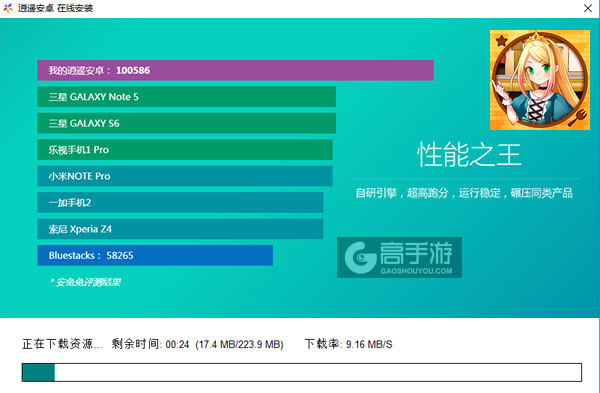
Task: Select the 三星 GALAXY S6 bar
Action: pyautogui.click(x=186, y=123)
